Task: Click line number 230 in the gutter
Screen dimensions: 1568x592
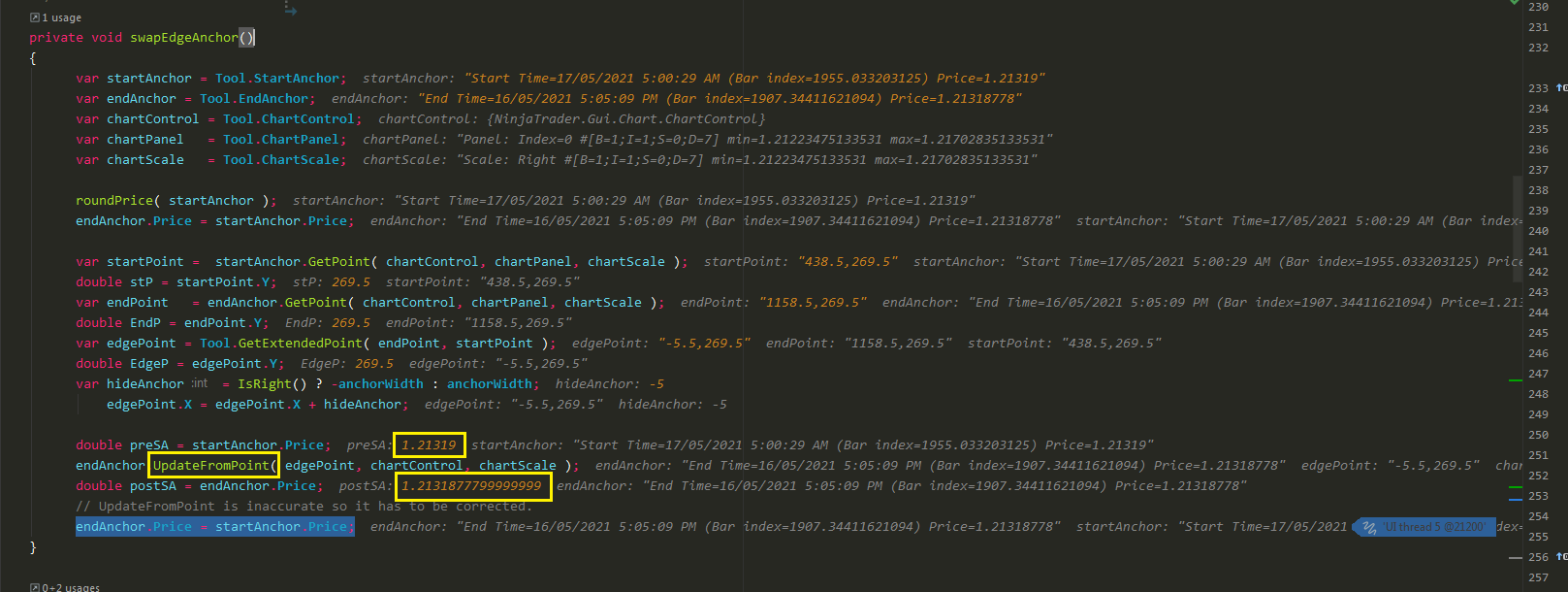Action: pos(1538,7)
